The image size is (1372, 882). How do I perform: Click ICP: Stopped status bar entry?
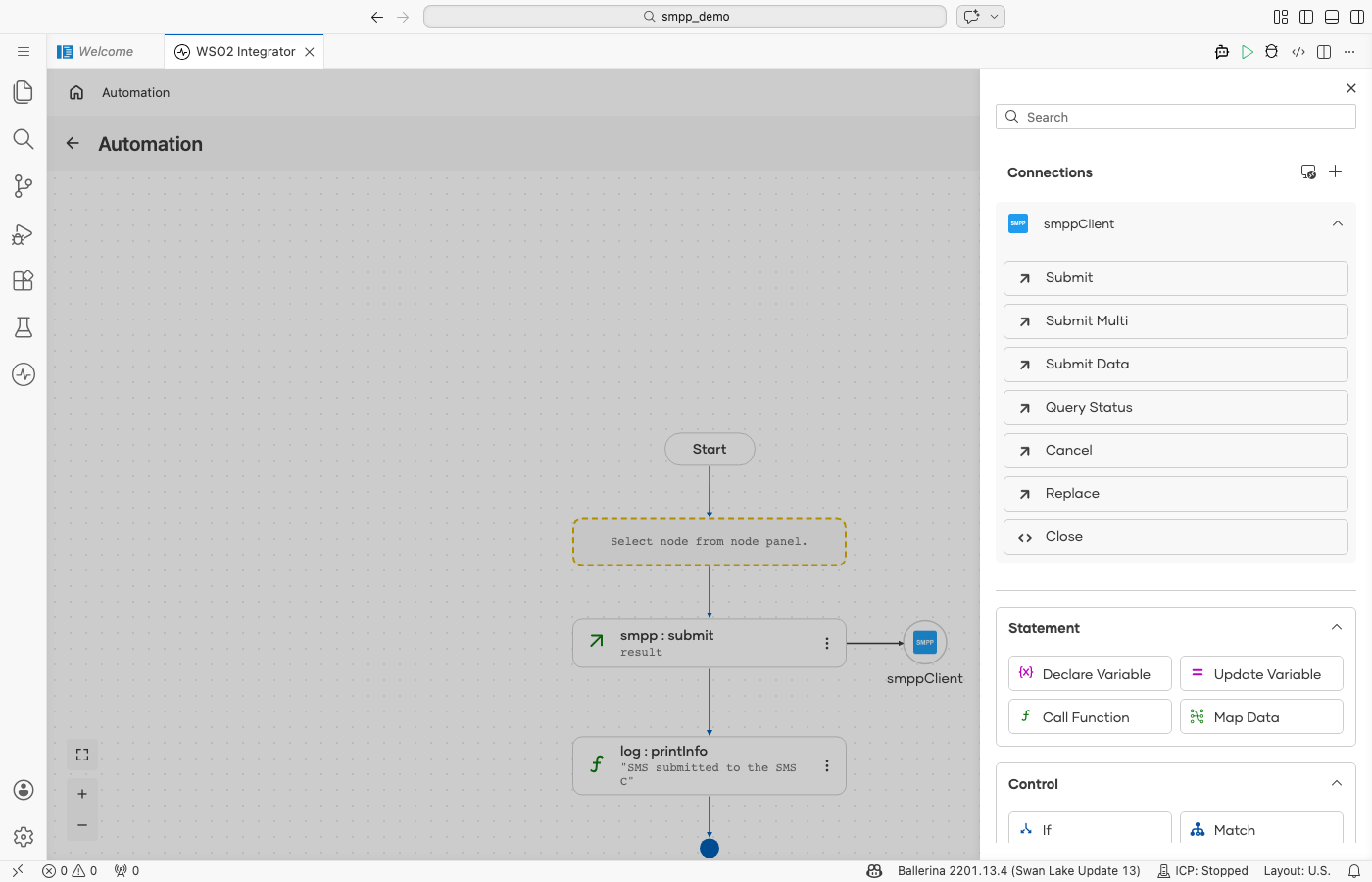pyautogui.click(x=1202, y=870)
